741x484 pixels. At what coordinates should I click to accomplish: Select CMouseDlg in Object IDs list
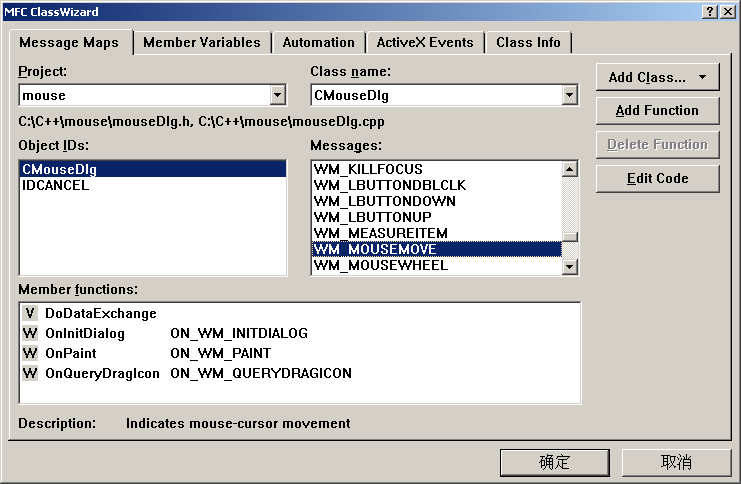click(x=153, y=169)
